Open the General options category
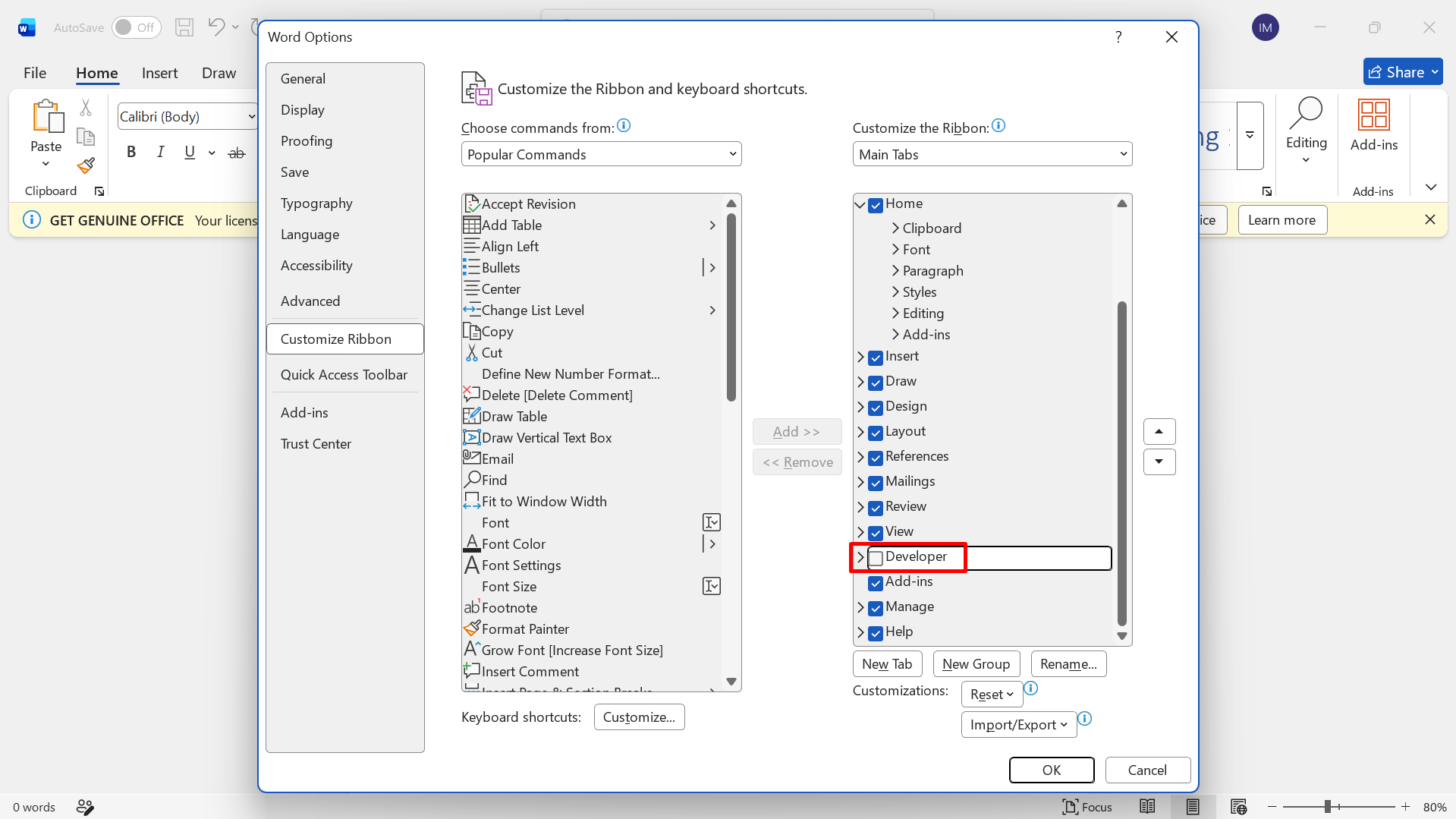 (x=345, y=79)
